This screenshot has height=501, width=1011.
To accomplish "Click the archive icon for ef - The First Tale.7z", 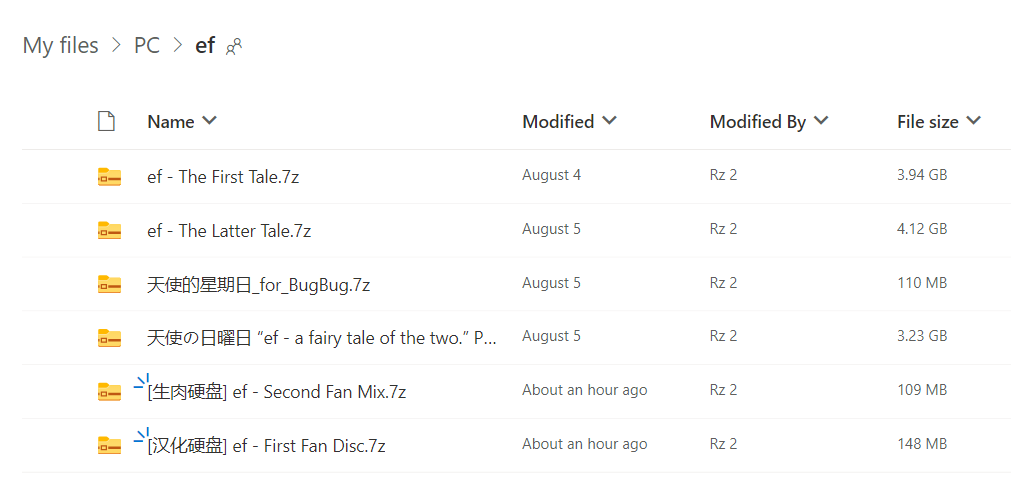I will (x=109, y=177).
